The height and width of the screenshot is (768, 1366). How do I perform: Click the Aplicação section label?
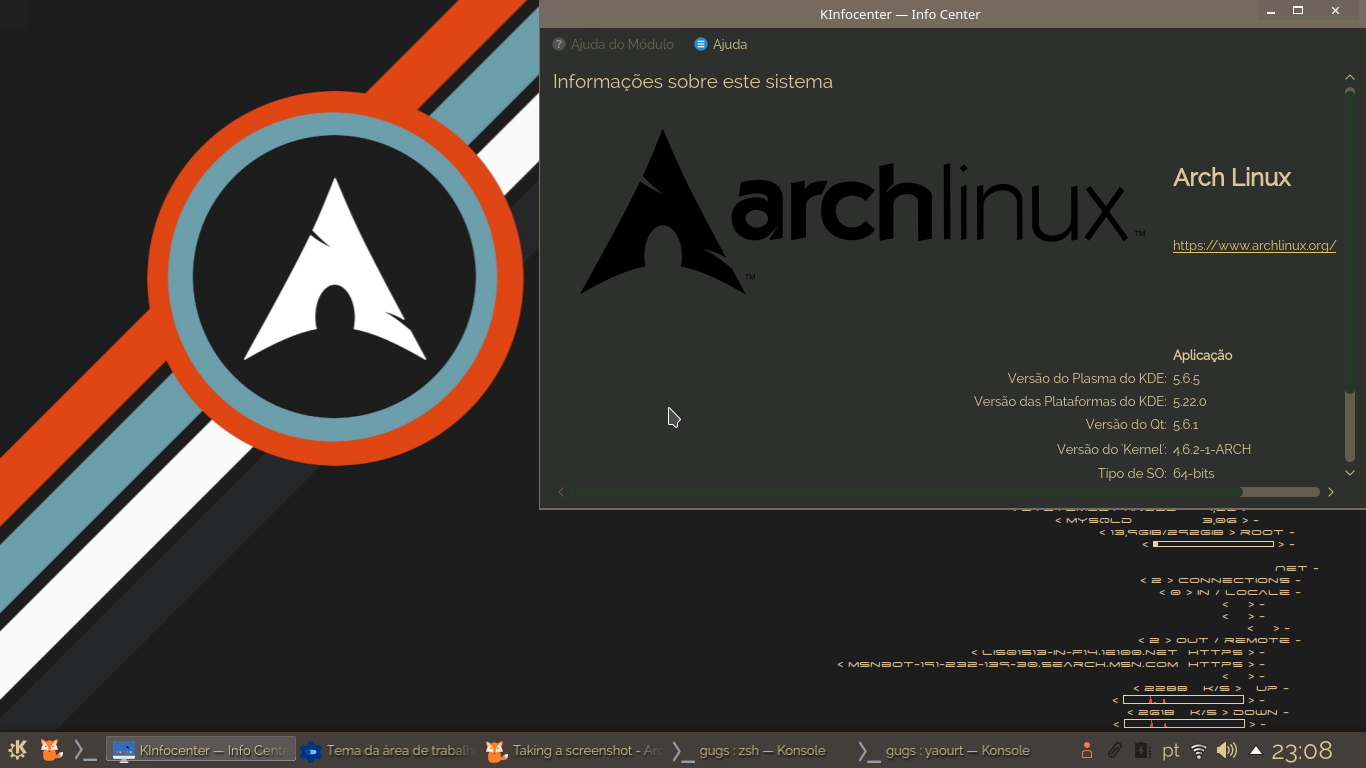pos(1202,355)
